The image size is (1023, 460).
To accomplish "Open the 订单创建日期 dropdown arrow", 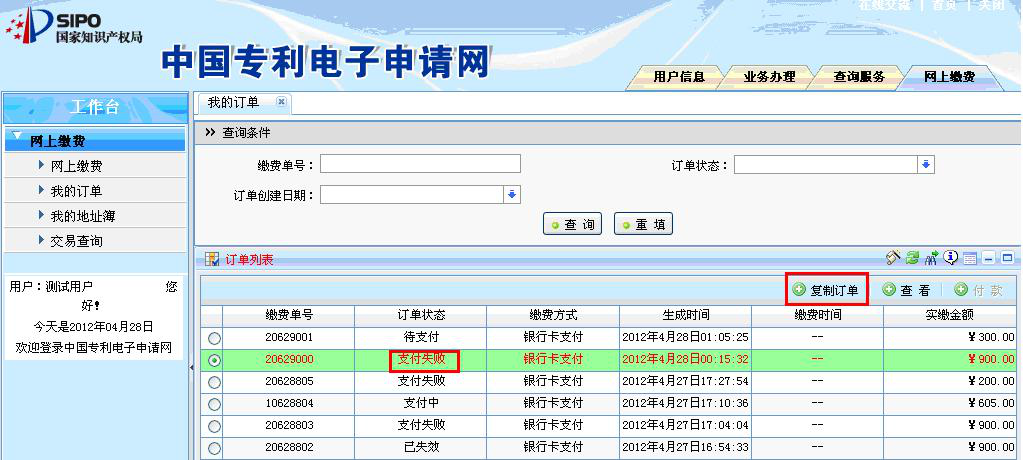I will (513, 195).
